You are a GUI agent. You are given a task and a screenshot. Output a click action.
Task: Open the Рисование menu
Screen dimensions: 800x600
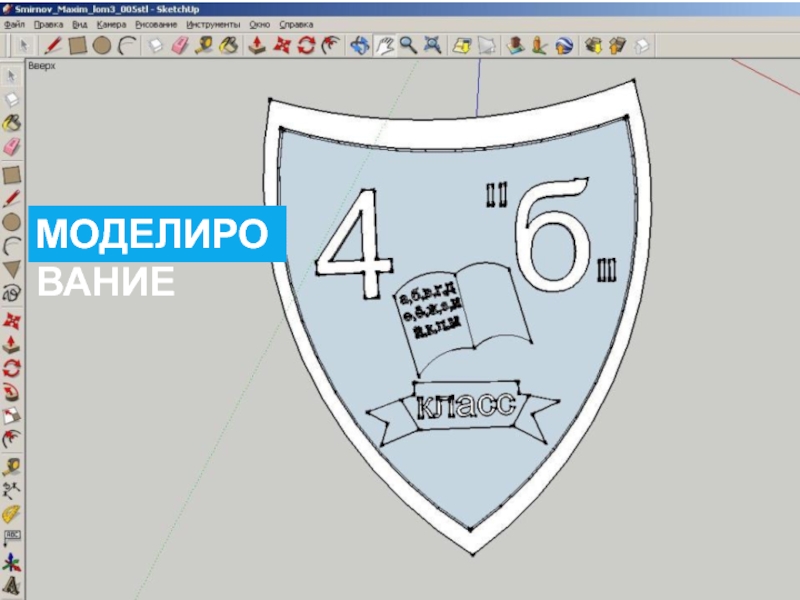[156, 24]
